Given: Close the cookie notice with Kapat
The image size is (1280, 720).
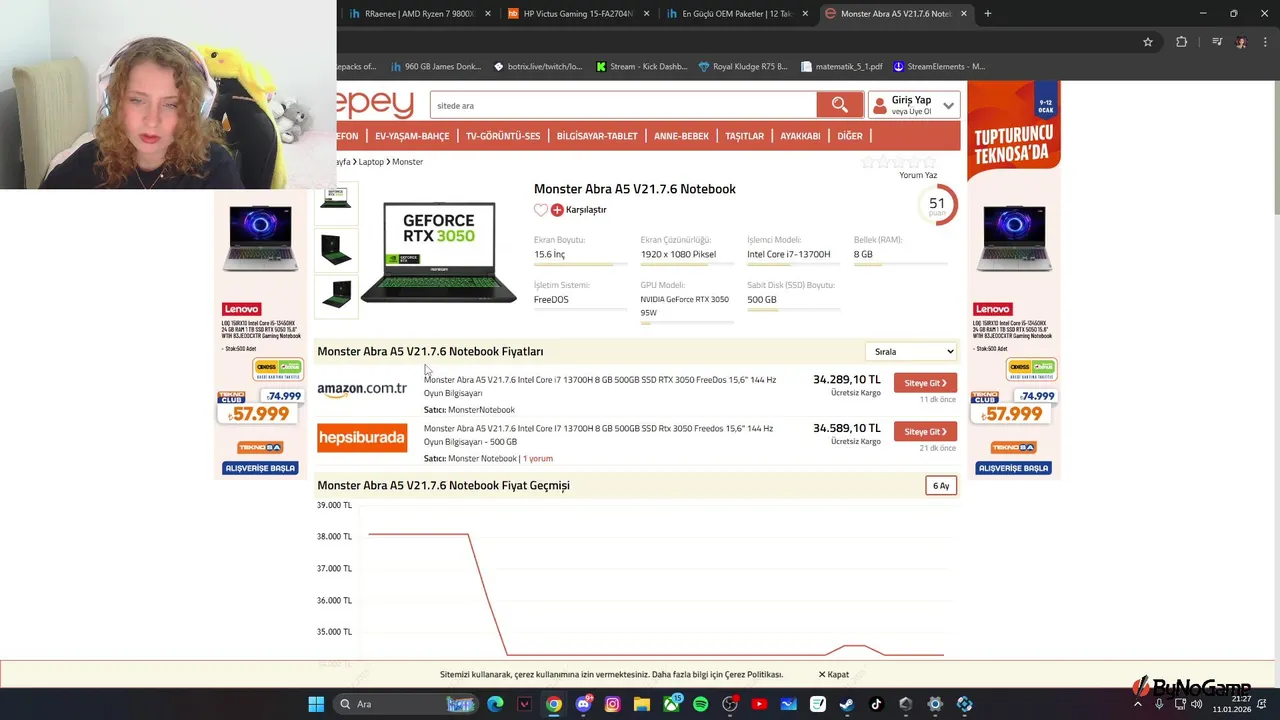Looking at the screenshot, I should coord(834,675).
